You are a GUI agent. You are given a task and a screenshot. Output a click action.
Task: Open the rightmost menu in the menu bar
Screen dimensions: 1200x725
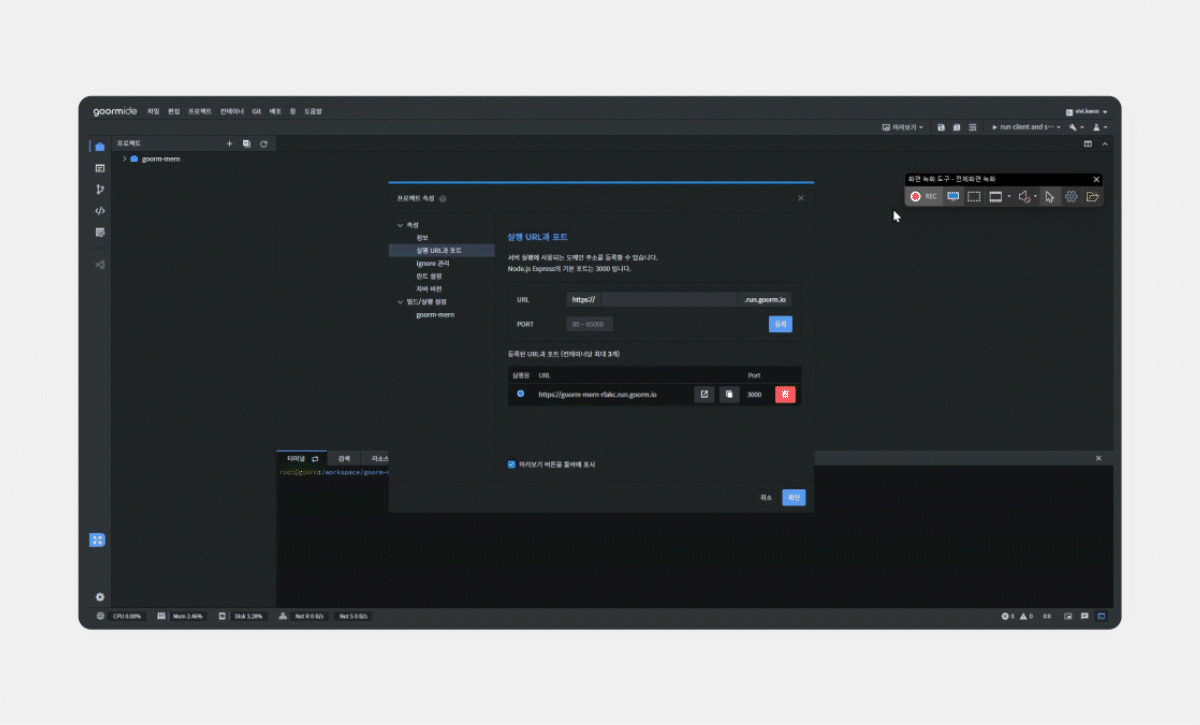tap(313, 111)
